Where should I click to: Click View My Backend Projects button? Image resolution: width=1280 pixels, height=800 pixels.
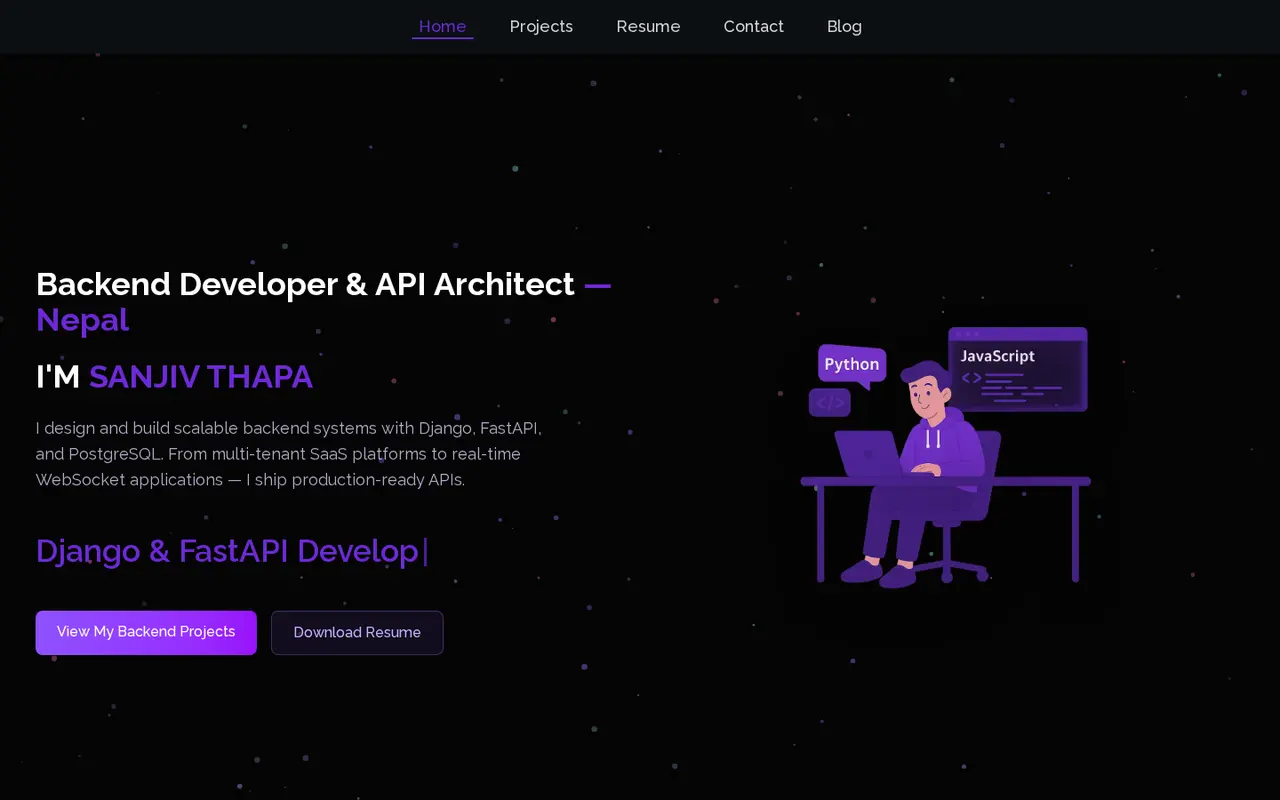pyautogui.click(x=146, y=632)
